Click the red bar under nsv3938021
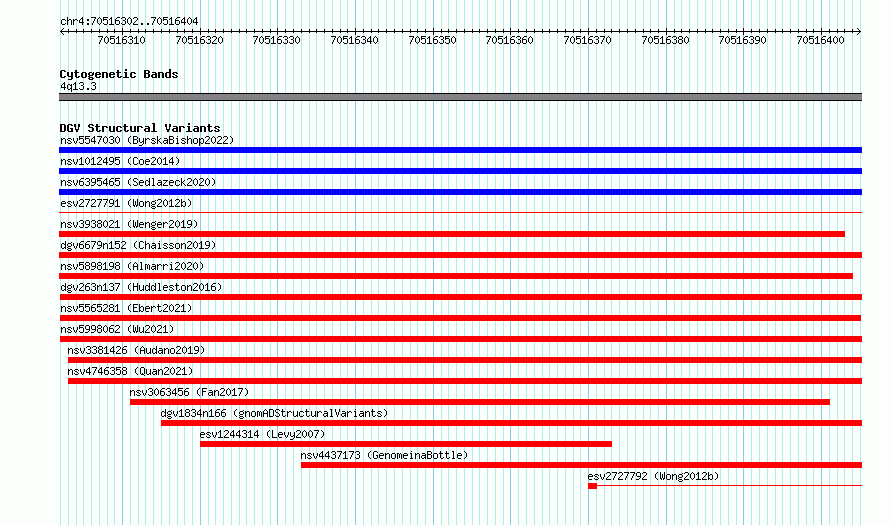Screen dimensions: 890x525 click(452, 234)
